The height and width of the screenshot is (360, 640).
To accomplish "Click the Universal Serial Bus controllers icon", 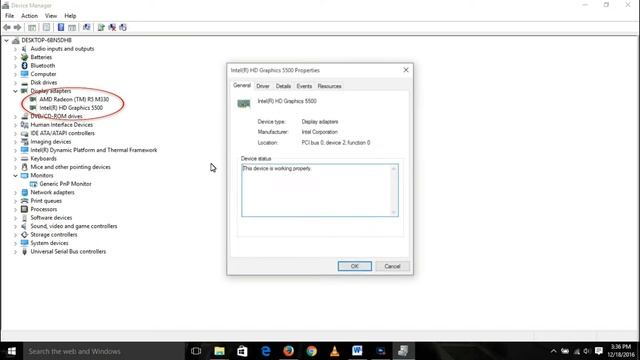I will (24, 251).
